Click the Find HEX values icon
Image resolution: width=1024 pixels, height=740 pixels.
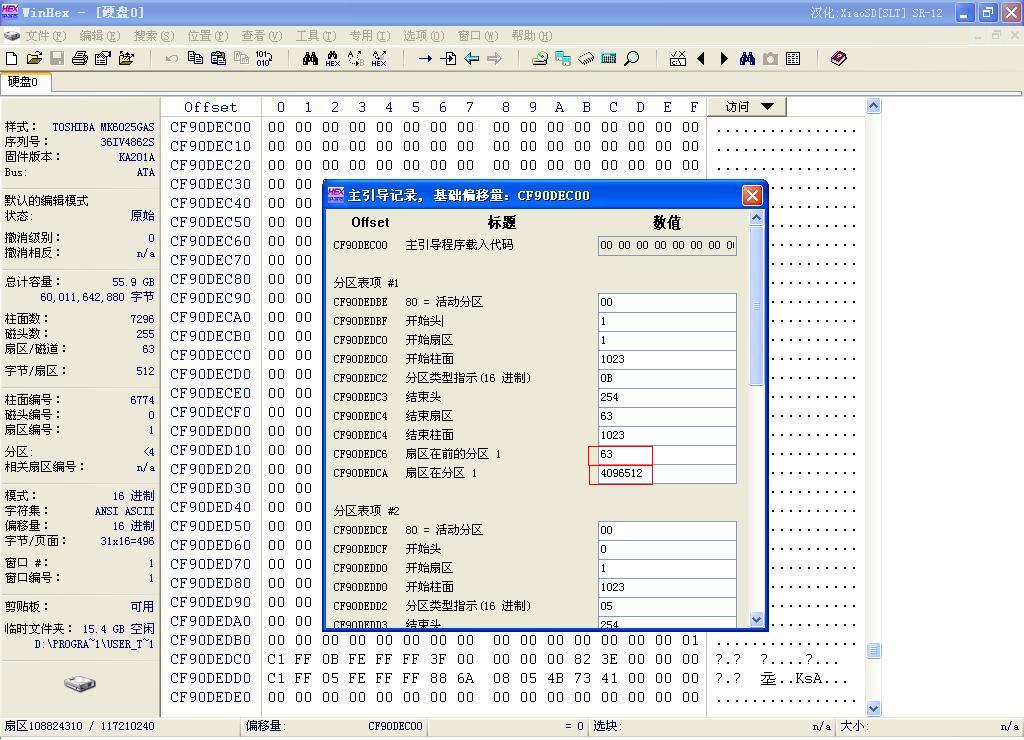click(333, 59)
